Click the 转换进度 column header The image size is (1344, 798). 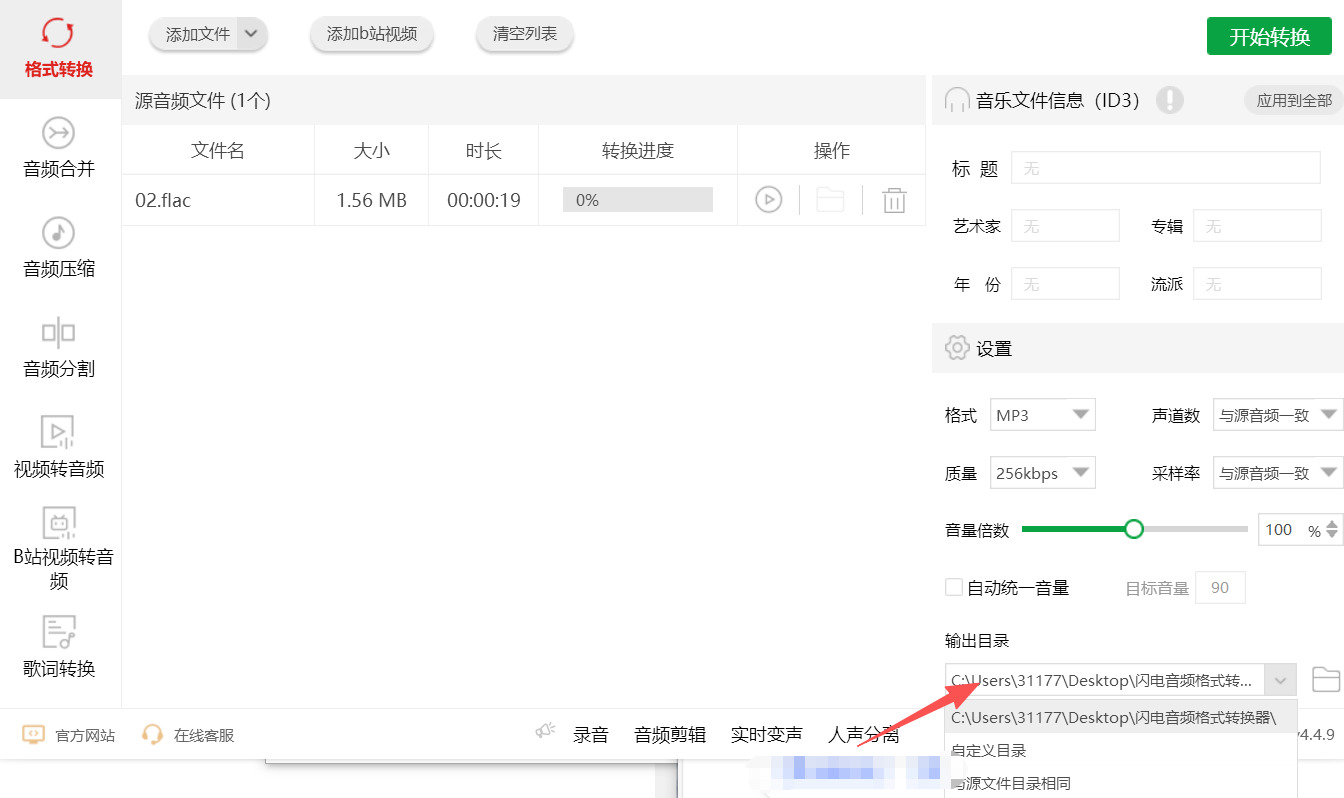[x=638, y=150]
